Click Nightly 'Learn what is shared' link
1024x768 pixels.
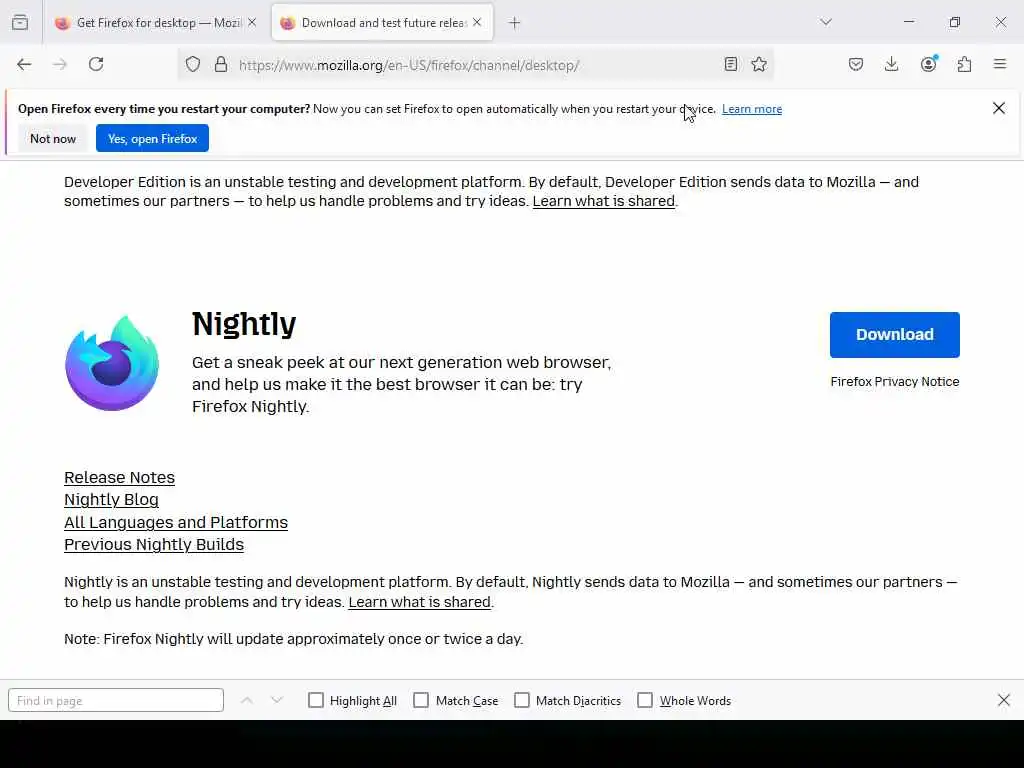(x=419, y=602)
